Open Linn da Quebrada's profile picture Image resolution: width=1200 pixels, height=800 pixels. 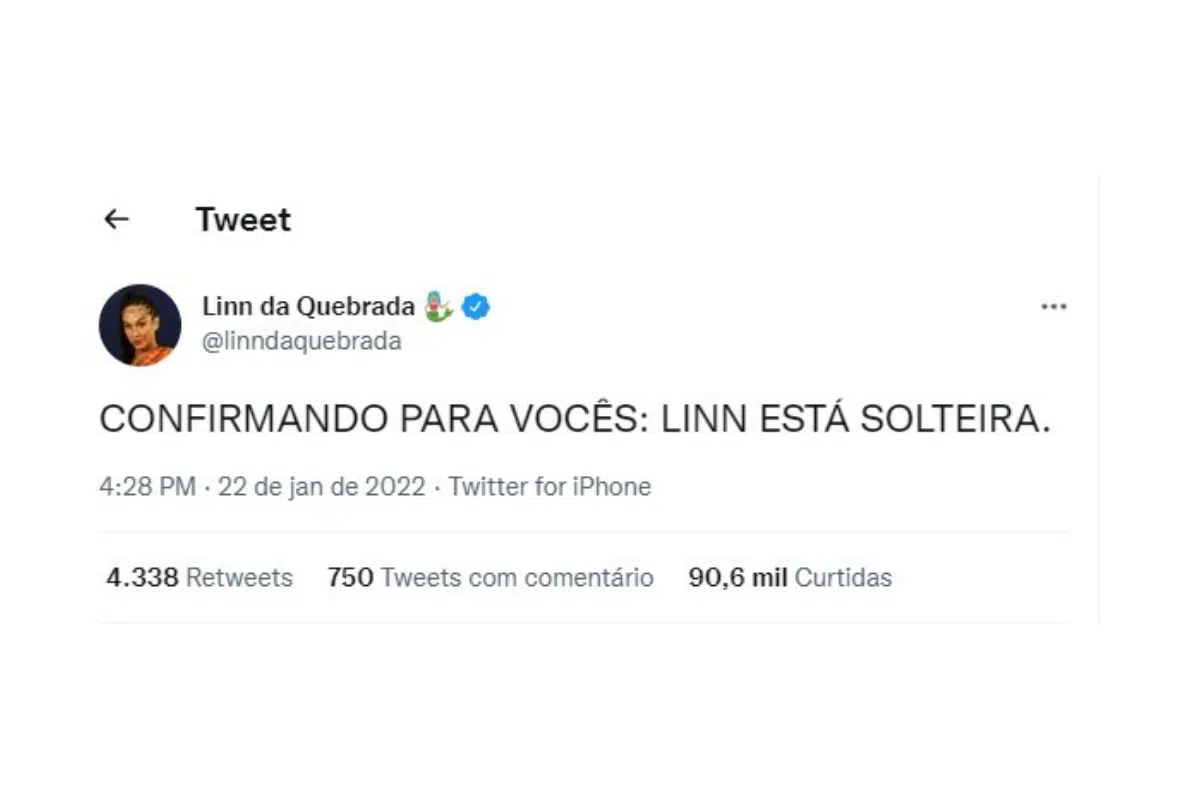[x=140, y=325]
